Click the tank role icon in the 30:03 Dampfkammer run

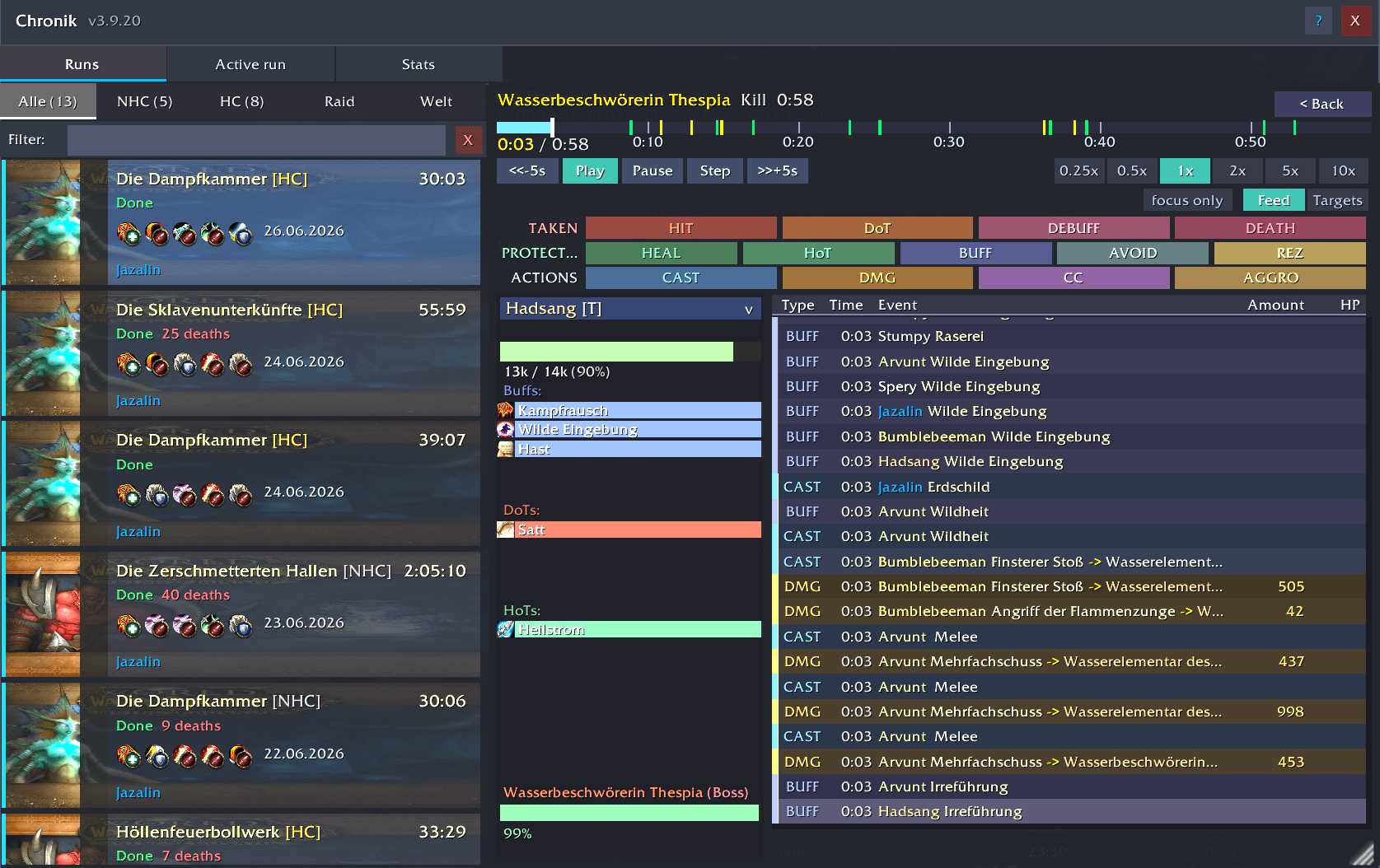[241, 234]
